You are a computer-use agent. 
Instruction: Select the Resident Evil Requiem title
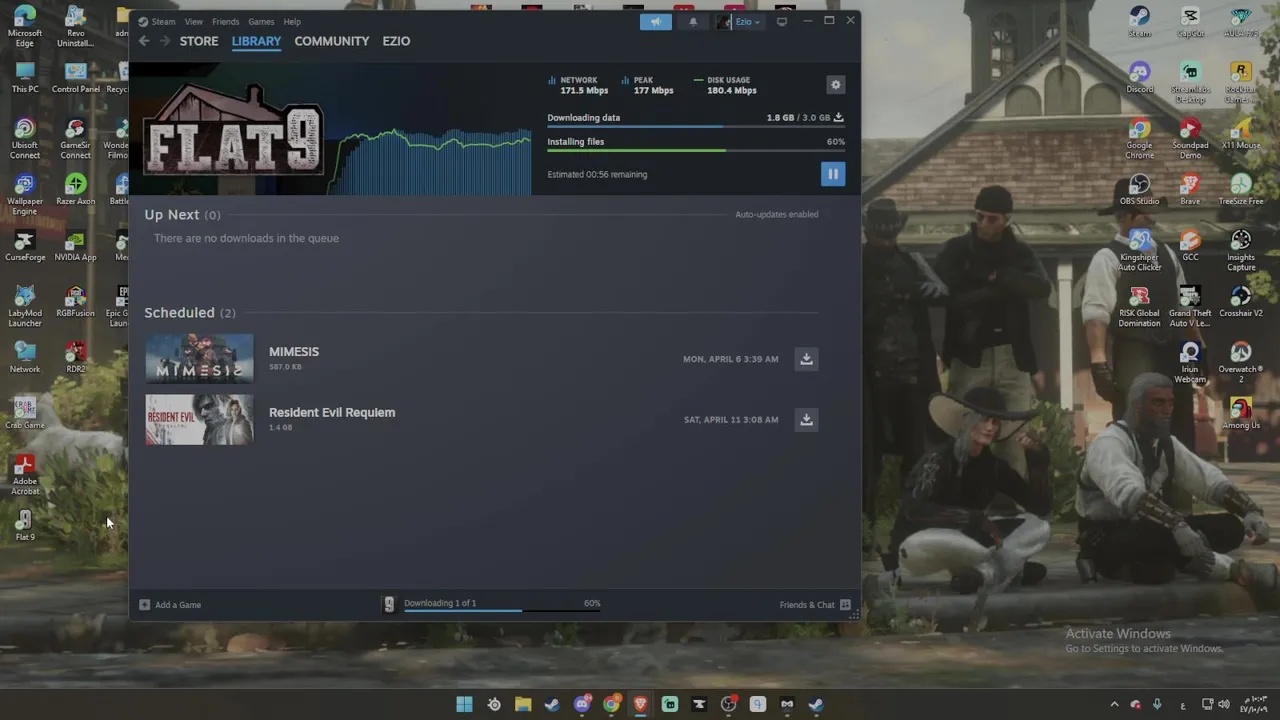332,412
